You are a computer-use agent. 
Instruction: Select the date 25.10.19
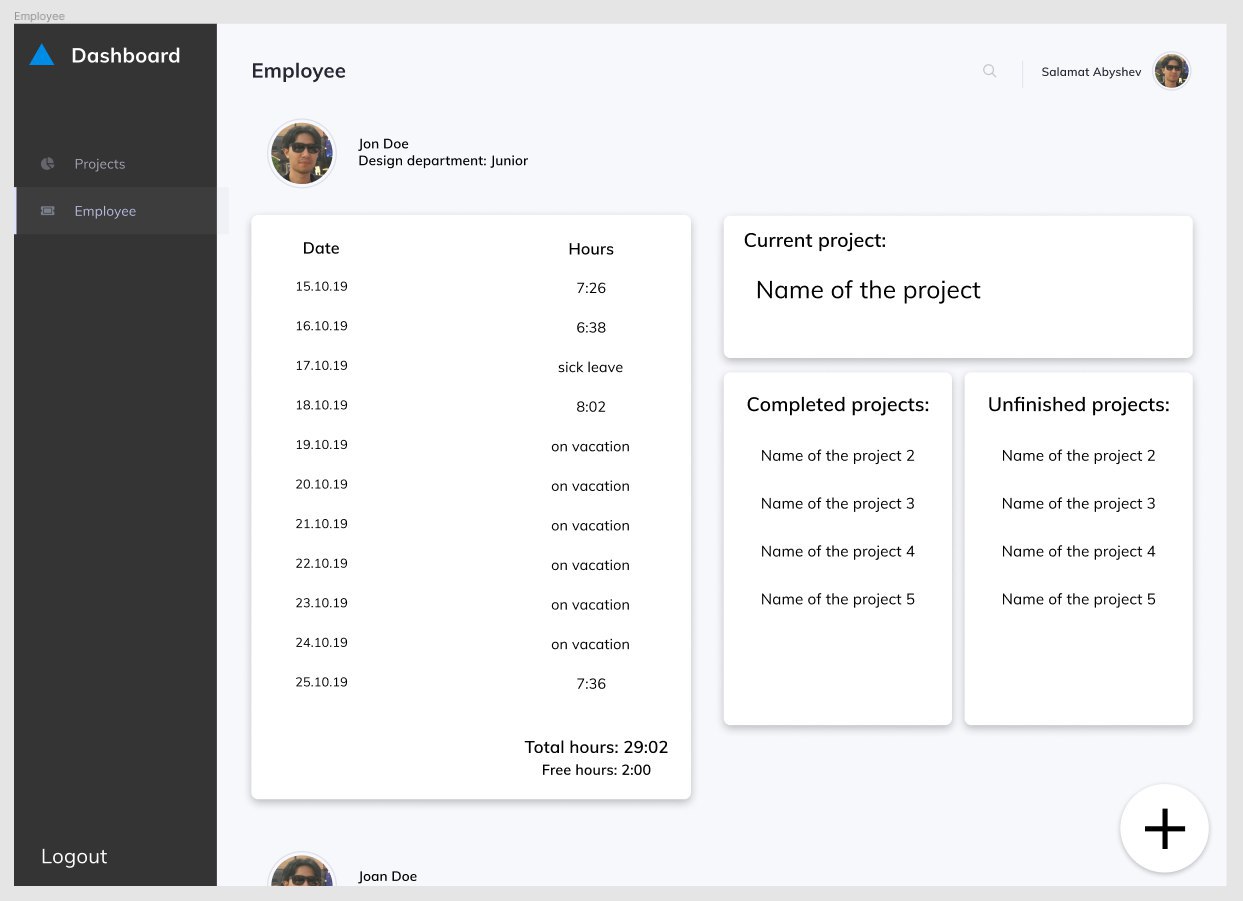point(322,682)
